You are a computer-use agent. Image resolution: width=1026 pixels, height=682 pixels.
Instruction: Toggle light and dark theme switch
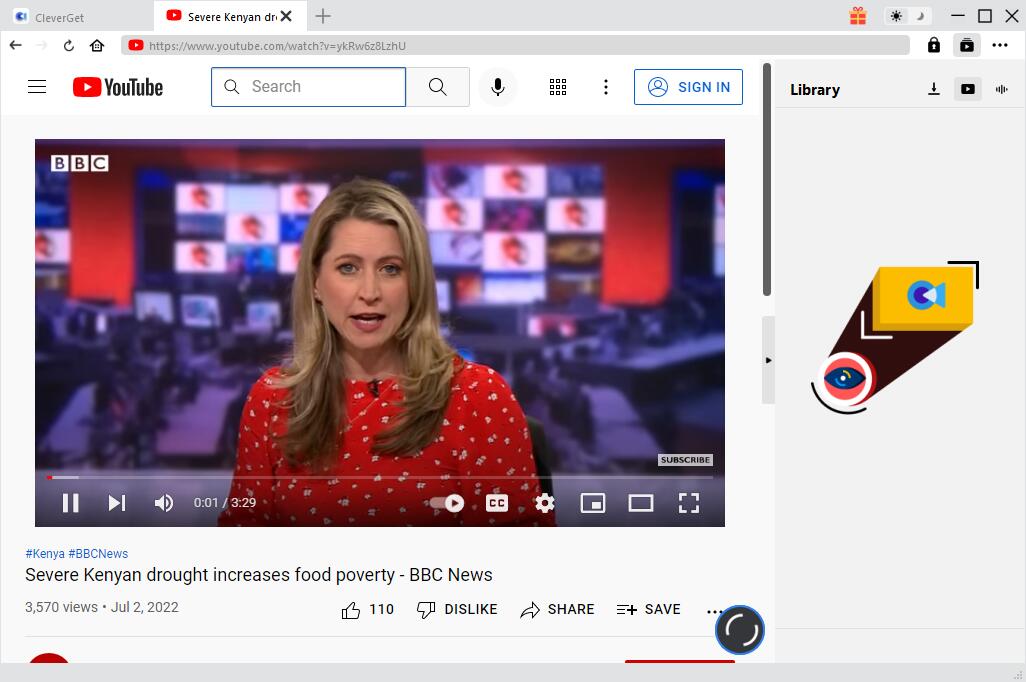coord(907,16)
